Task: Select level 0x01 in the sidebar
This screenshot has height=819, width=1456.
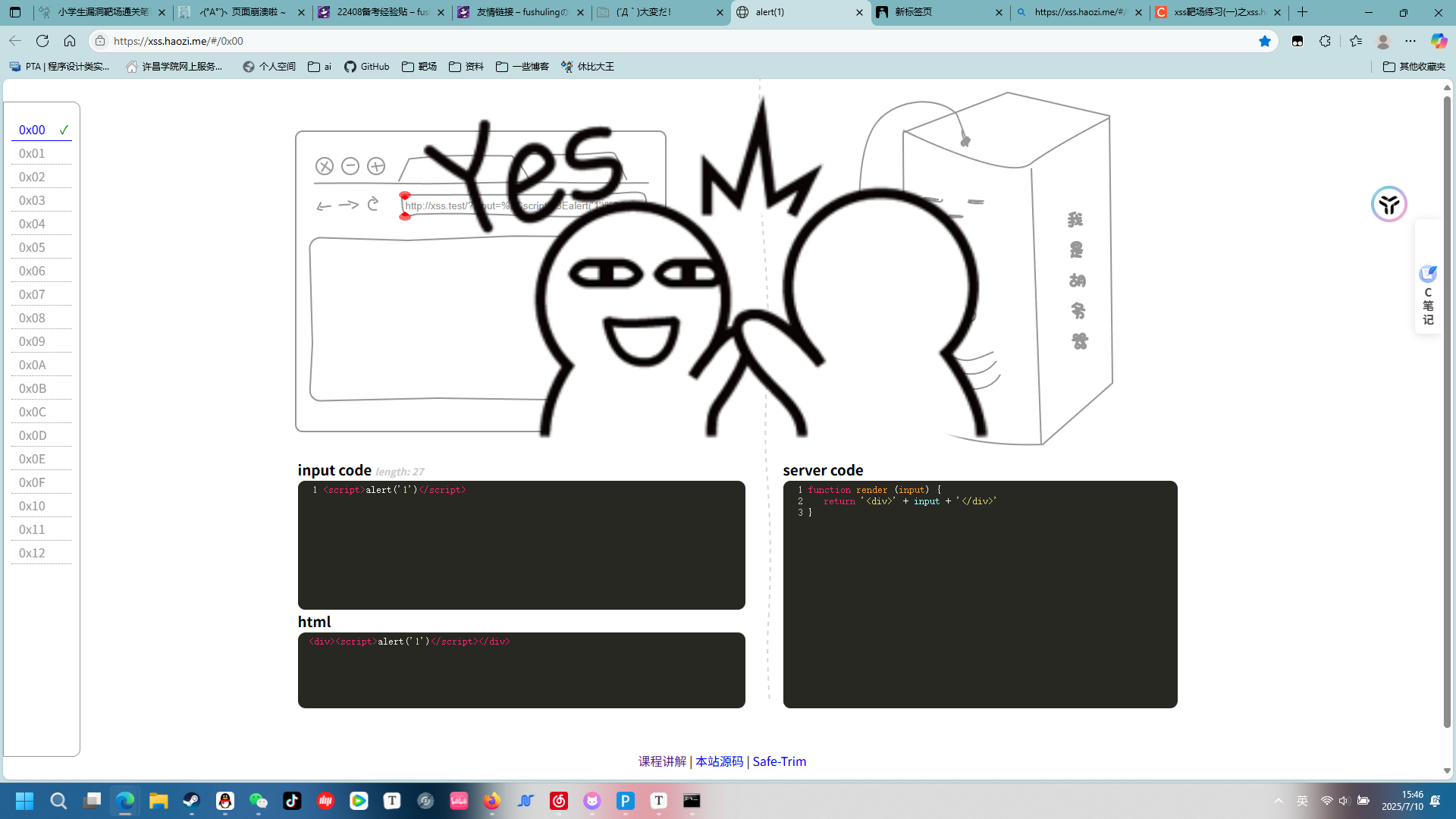Action: pos(42,153)
